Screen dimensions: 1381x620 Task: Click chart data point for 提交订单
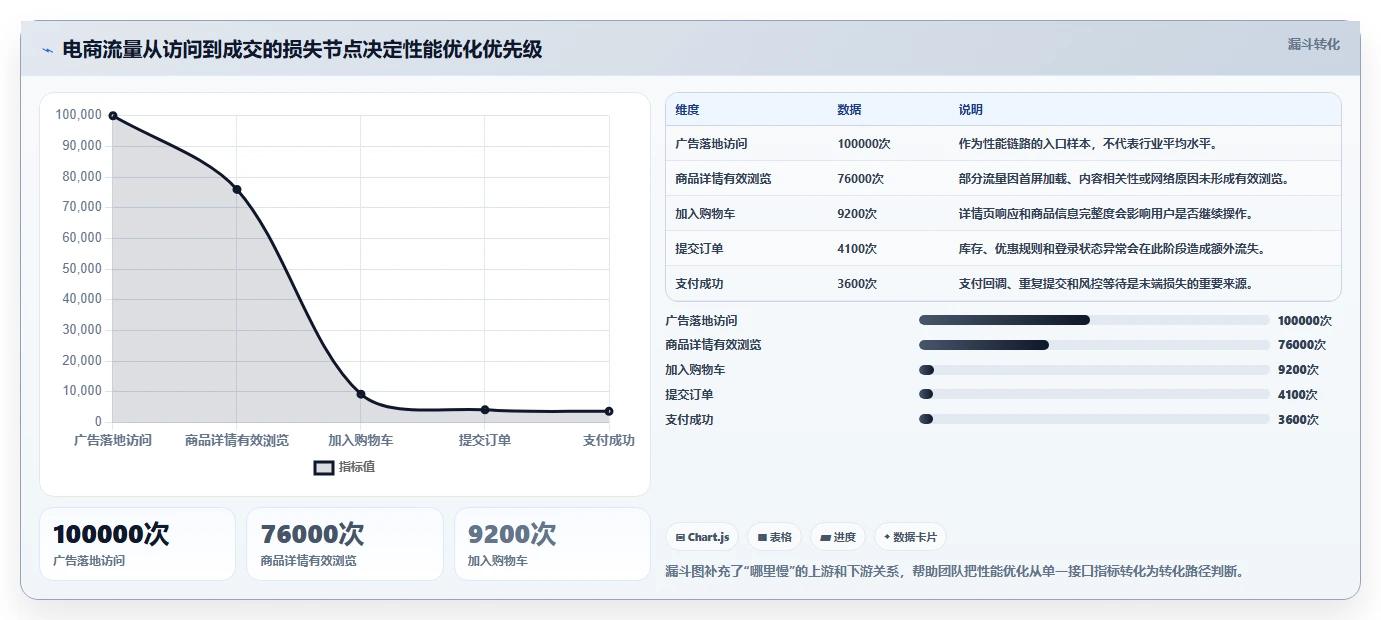[x=485, y=410]
